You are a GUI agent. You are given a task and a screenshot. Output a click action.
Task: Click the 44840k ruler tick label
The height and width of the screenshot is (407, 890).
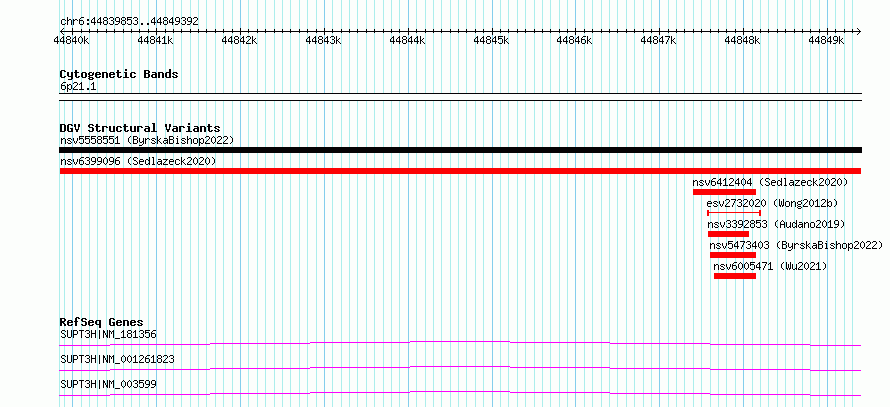72,40
